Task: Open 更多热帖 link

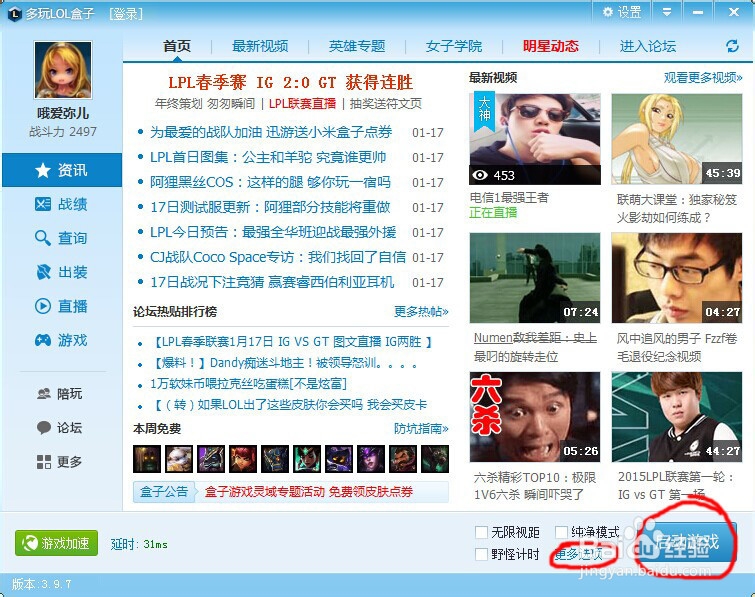Action: coord(421,311)
